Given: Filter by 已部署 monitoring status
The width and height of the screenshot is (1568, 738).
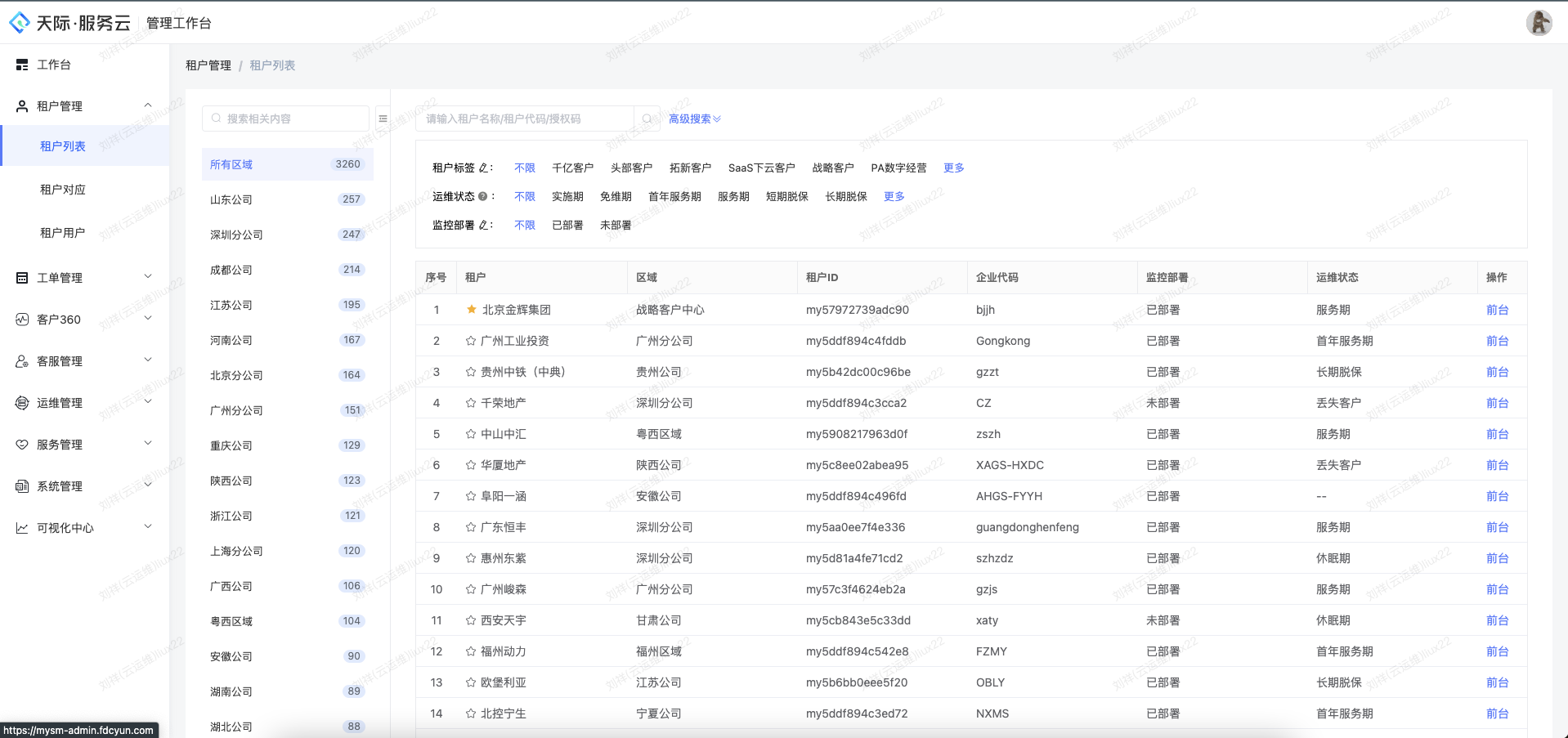Looking at the screenshot, I should tap(567, 225).
